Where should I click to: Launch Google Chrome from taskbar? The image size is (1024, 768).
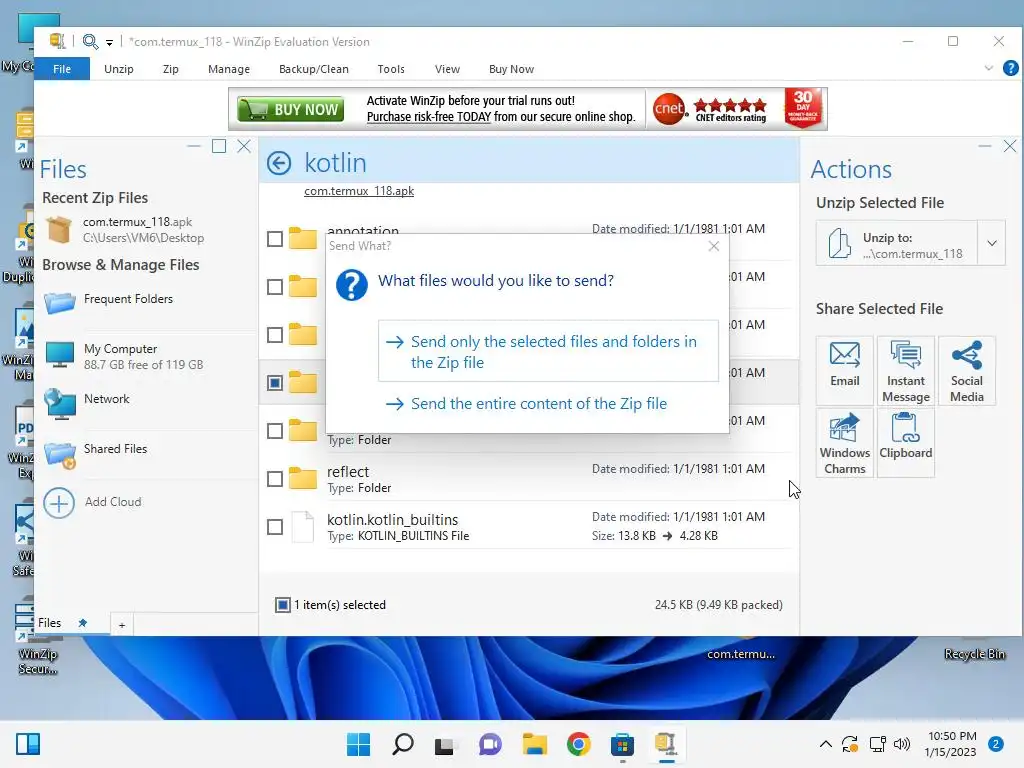pos(578,744)
